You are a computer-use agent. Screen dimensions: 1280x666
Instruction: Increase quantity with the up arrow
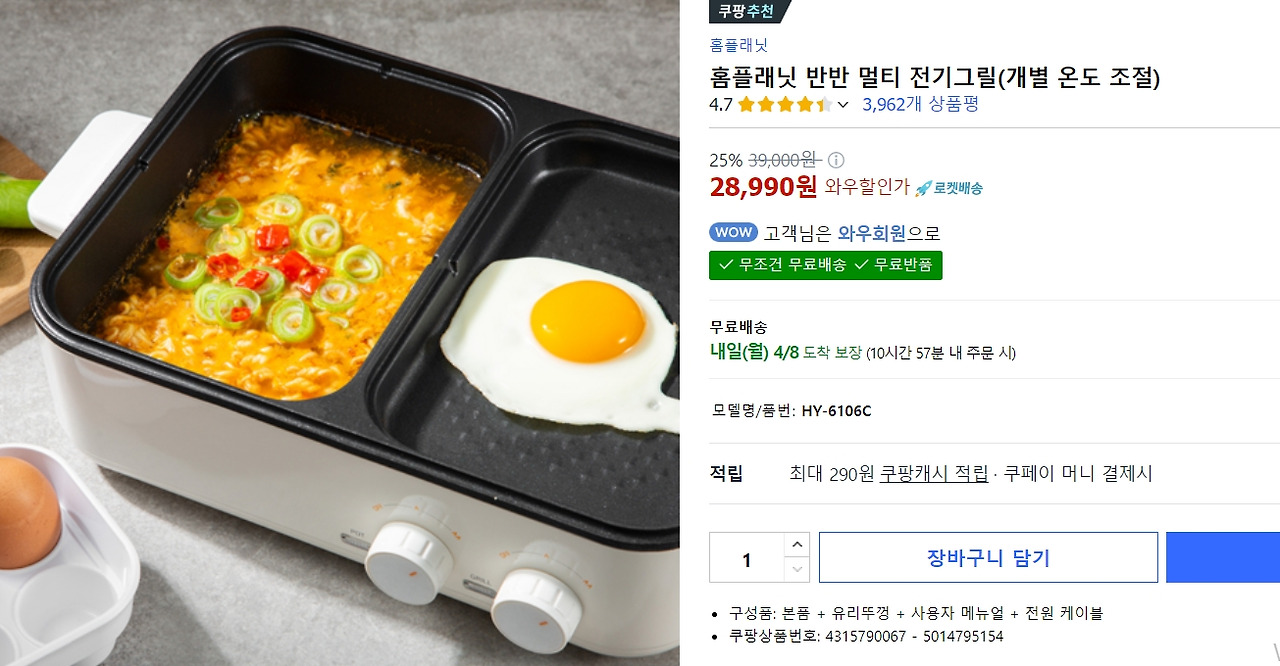(x=797, y=546)
